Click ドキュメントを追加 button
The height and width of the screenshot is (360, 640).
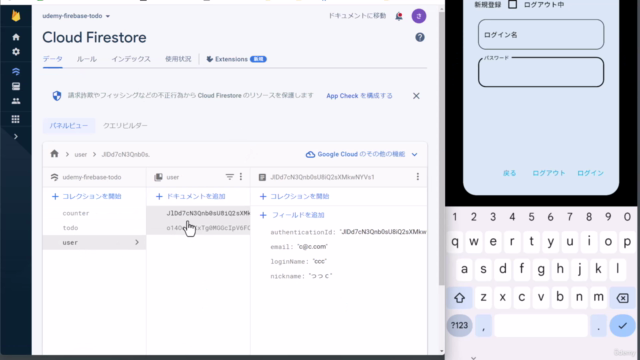coord(191,196)
